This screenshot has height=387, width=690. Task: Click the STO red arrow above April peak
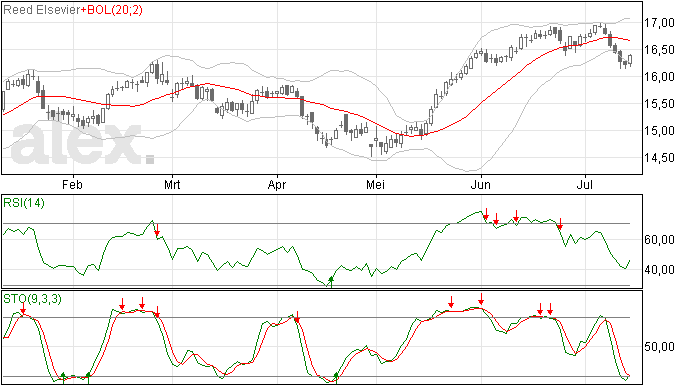click(297, 317)
